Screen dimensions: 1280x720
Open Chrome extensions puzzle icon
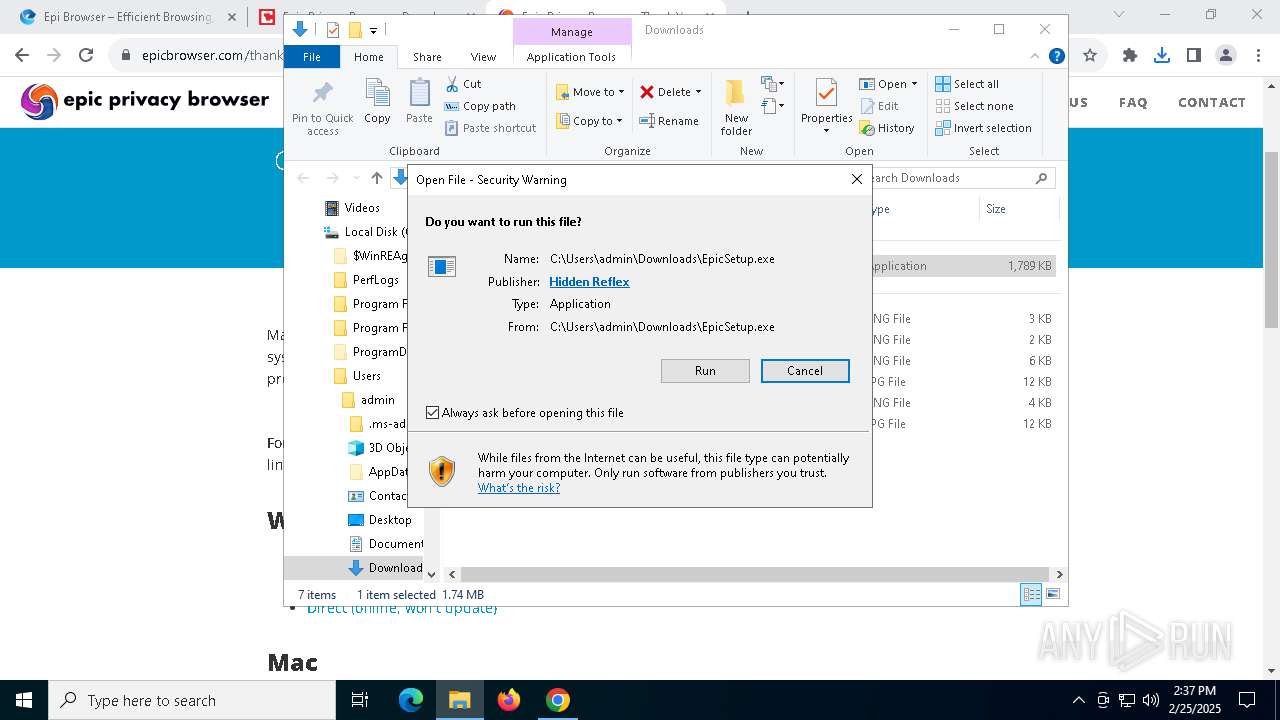coord(1130,56)
